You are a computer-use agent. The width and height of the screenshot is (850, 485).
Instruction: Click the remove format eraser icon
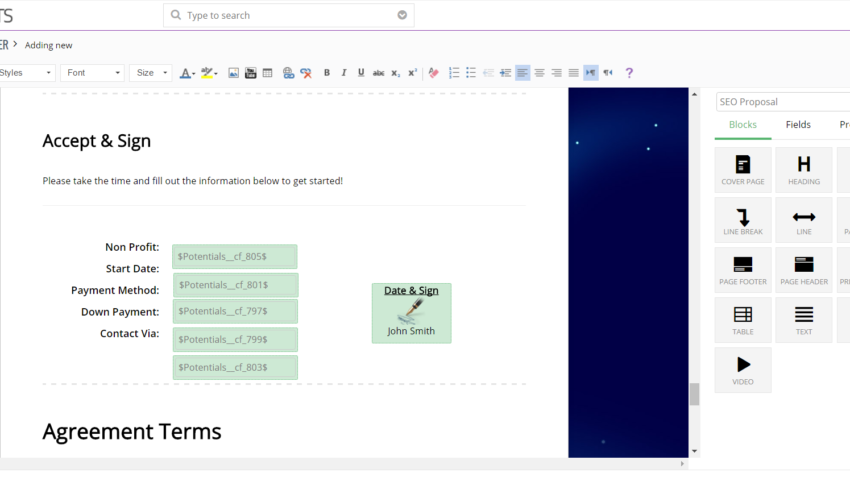(x=433, y=73)
